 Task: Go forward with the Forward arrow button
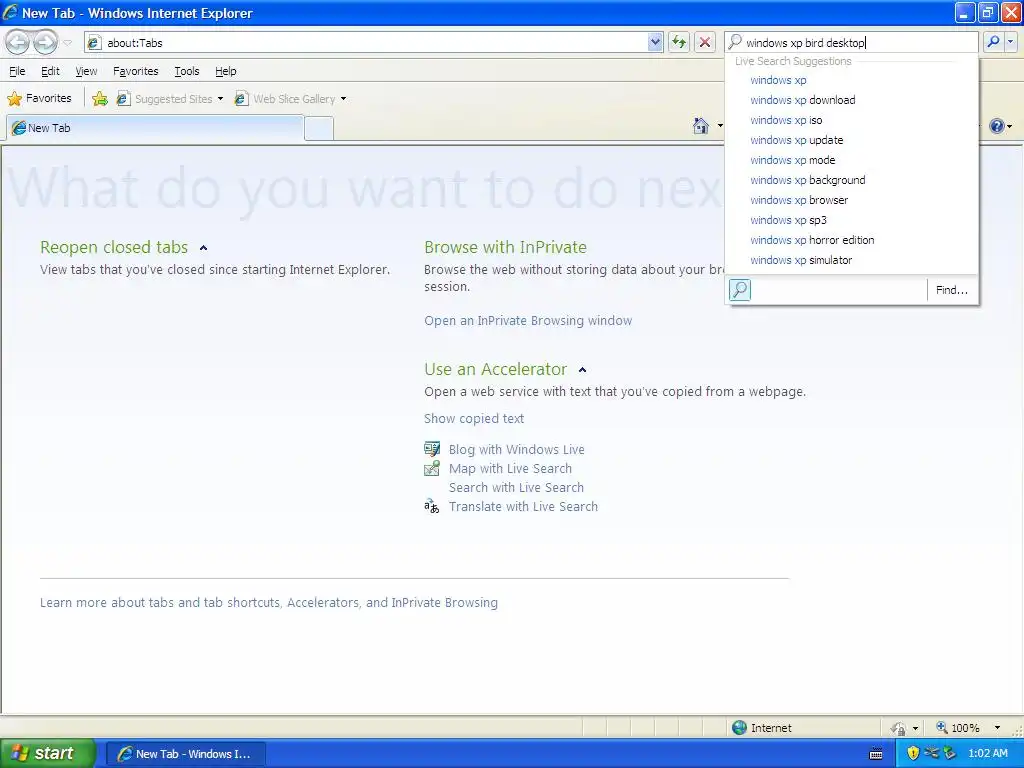coord(45,42)
